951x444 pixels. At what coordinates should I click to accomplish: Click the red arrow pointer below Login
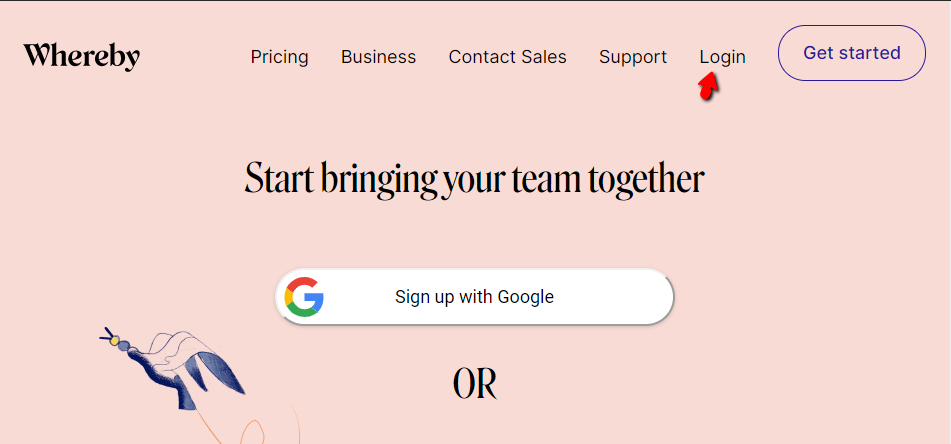coord(708,88)
